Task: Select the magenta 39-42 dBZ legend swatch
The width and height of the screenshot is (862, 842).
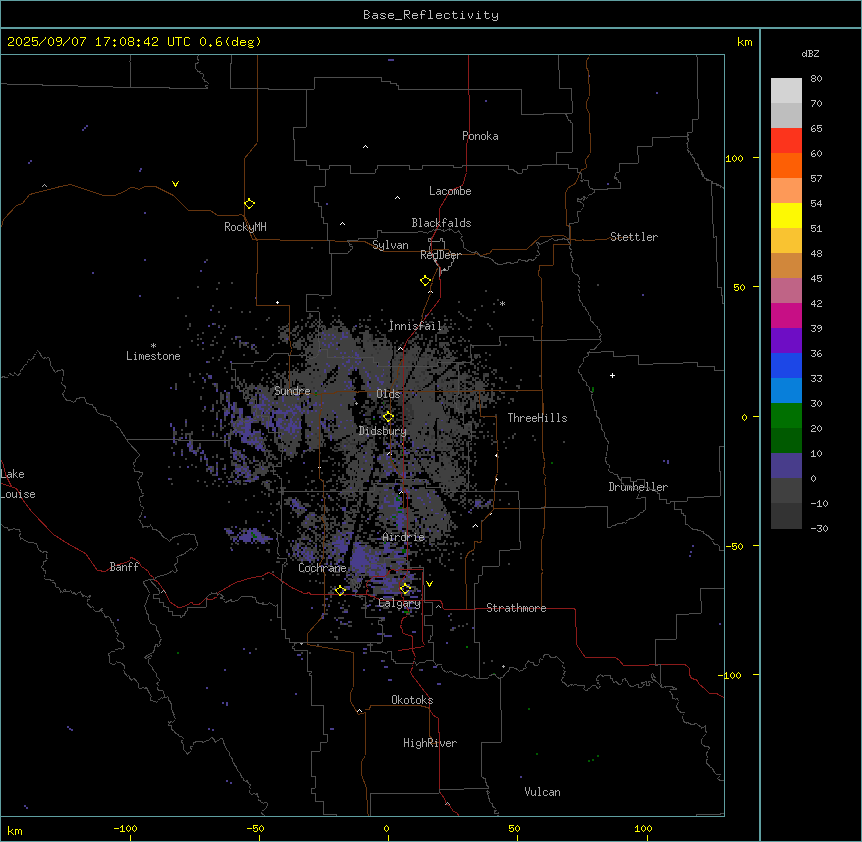Action: [x=786, y=315]
